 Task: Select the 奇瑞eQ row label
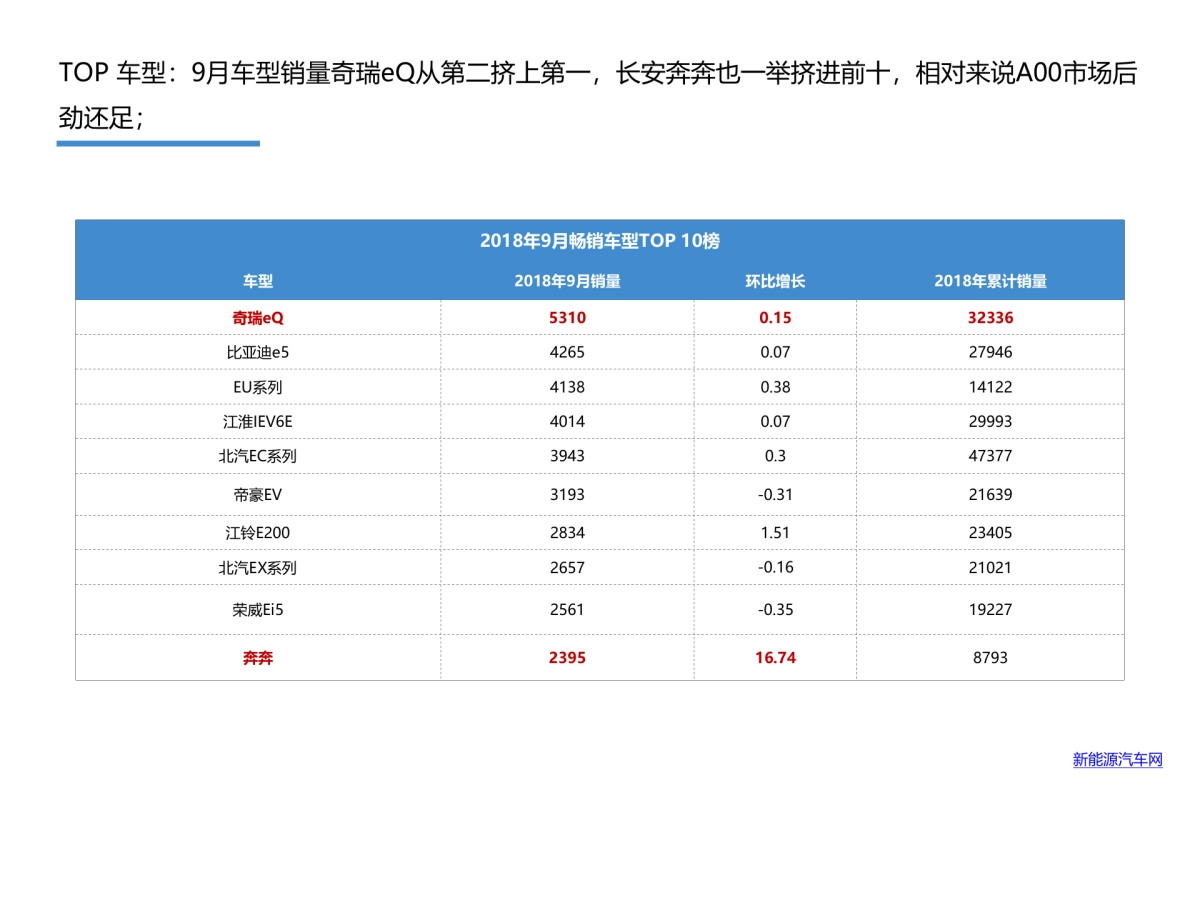(x=256, y=316)
